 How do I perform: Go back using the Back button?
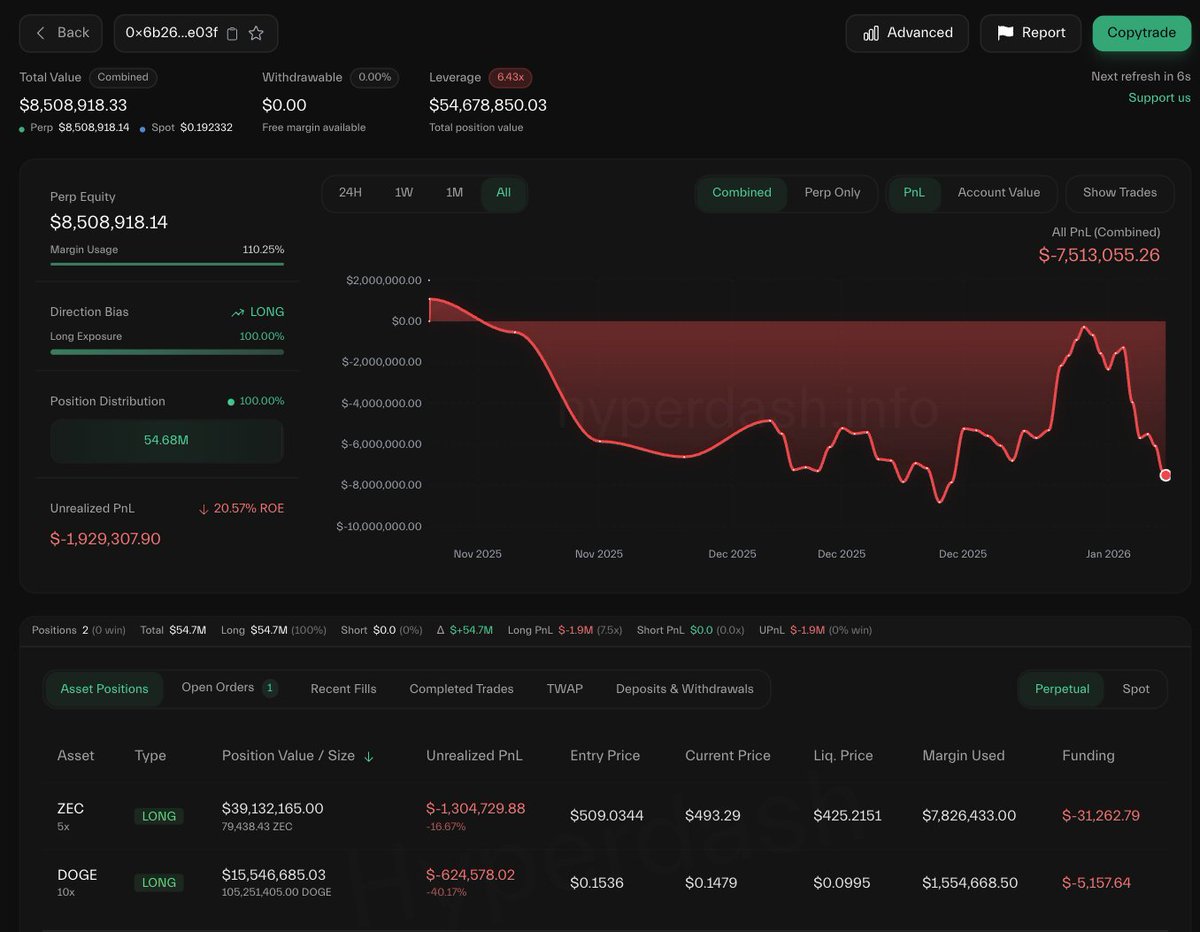point(61,33)
